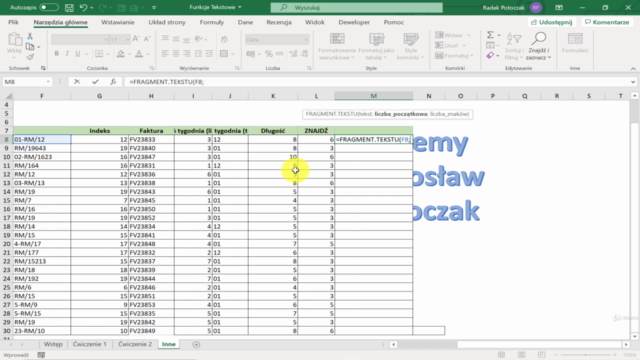Open the Name Box dropdown arrow
Viewport: 640px width, 360px height.
[48, 82]
